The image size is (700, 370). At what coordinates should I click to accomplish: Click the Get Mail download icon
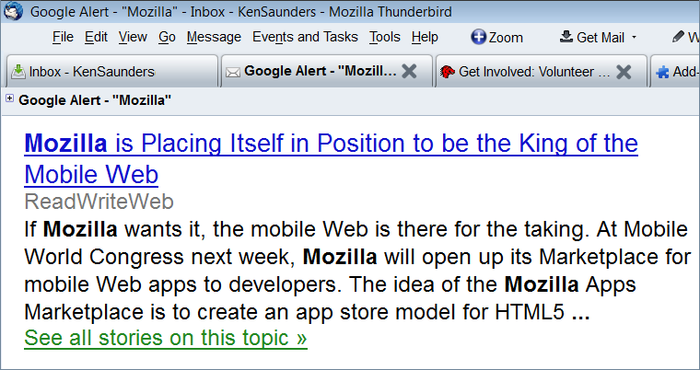(566, 36)
